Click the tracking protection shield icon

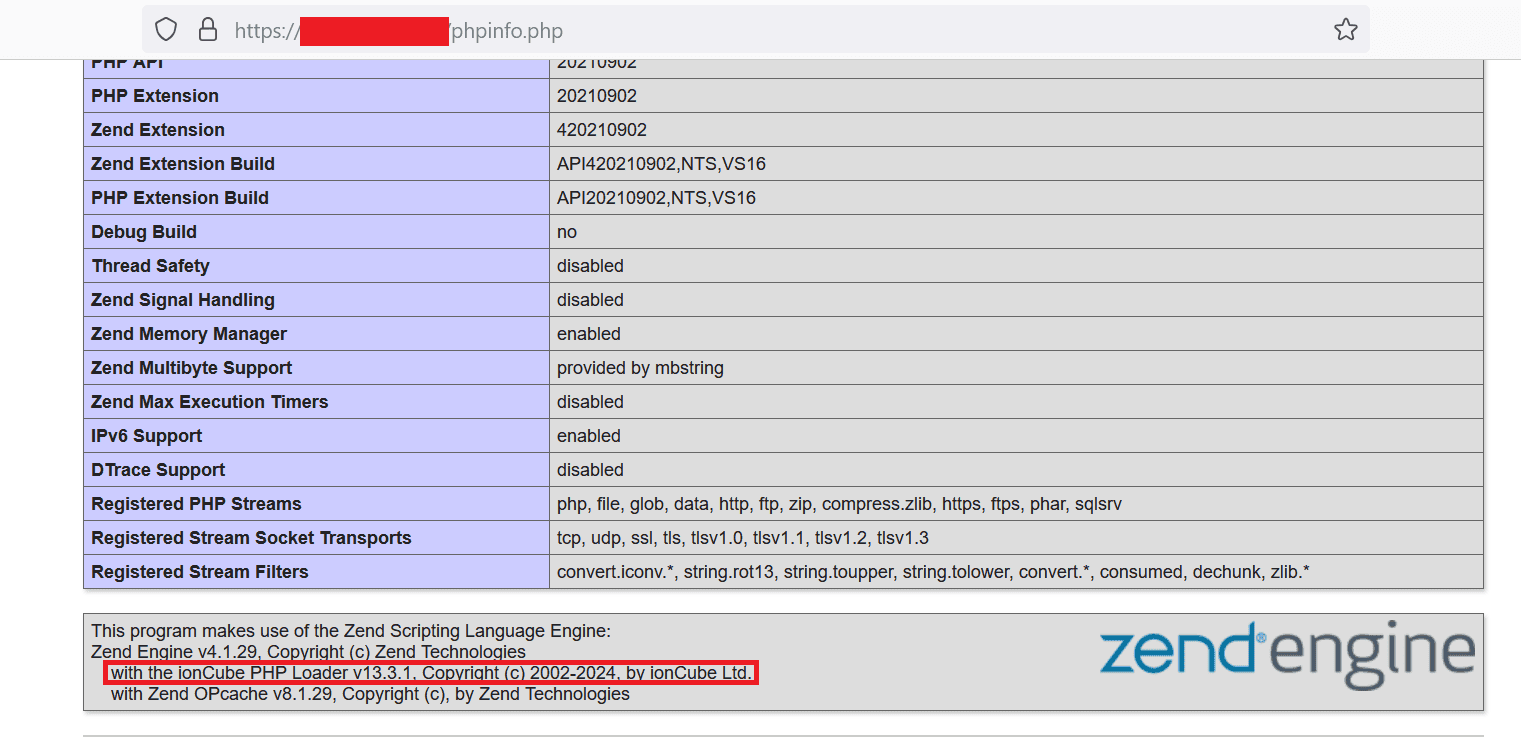(x=165, y=29)
